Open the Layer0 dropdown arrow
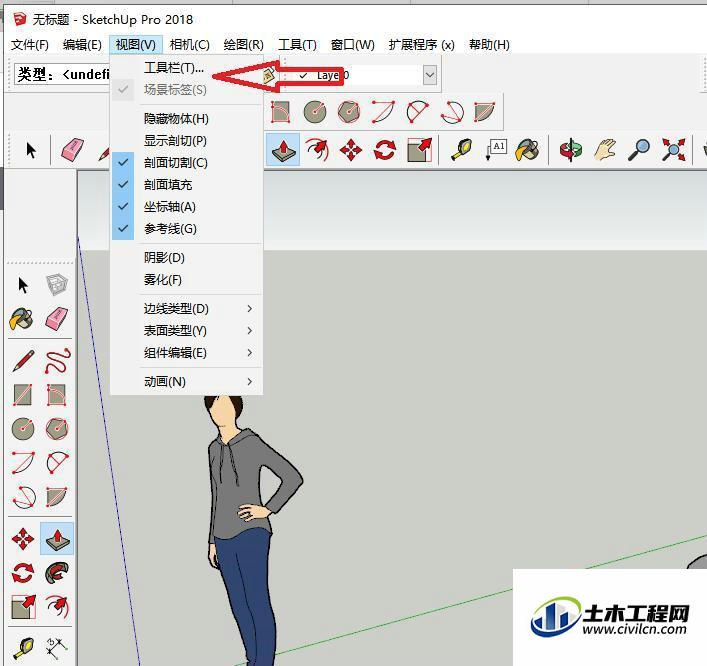707x666 pixels. (x=430, y=75)
